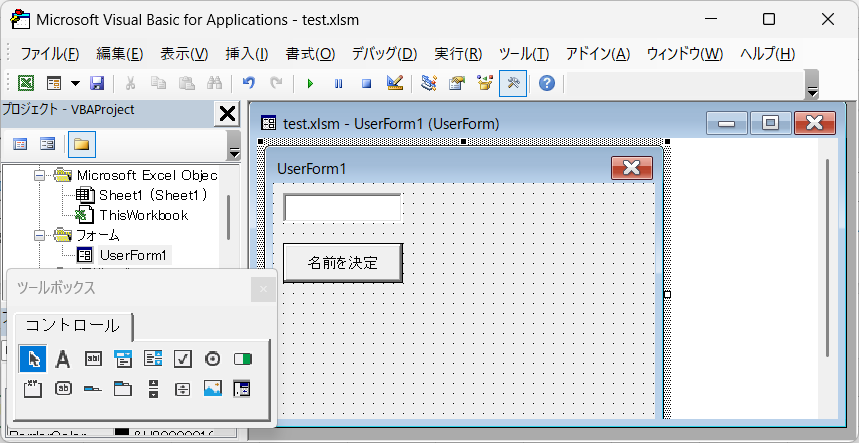Image resolution: width=859 pixels, height=443 pixels.
Task: Choose the TextBox control tool
Action: 93,359
